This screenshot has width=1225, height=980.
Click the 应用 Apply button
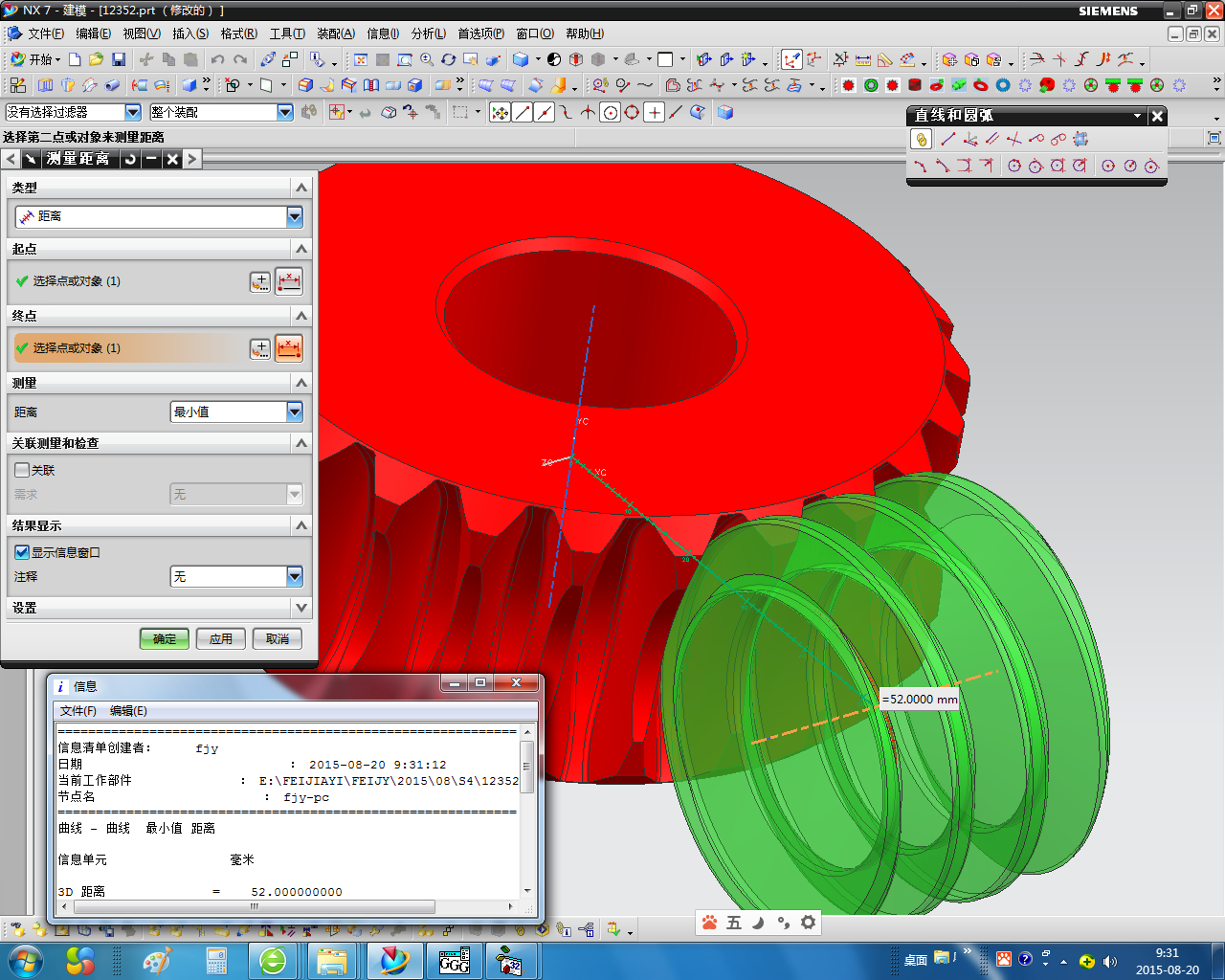(x=221, y=638)
